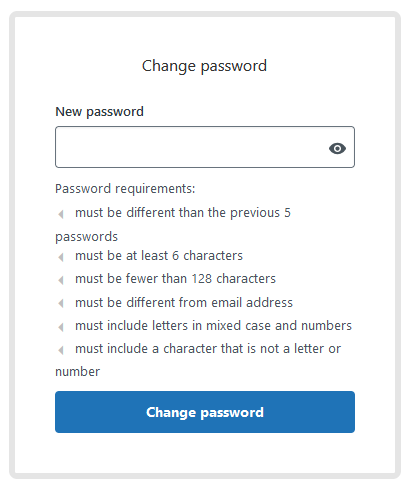This screenshot has height=491, width=410.
Task: Click the arrow beside 'previous 5 passwords' requirement
Action: pos(61,214)
